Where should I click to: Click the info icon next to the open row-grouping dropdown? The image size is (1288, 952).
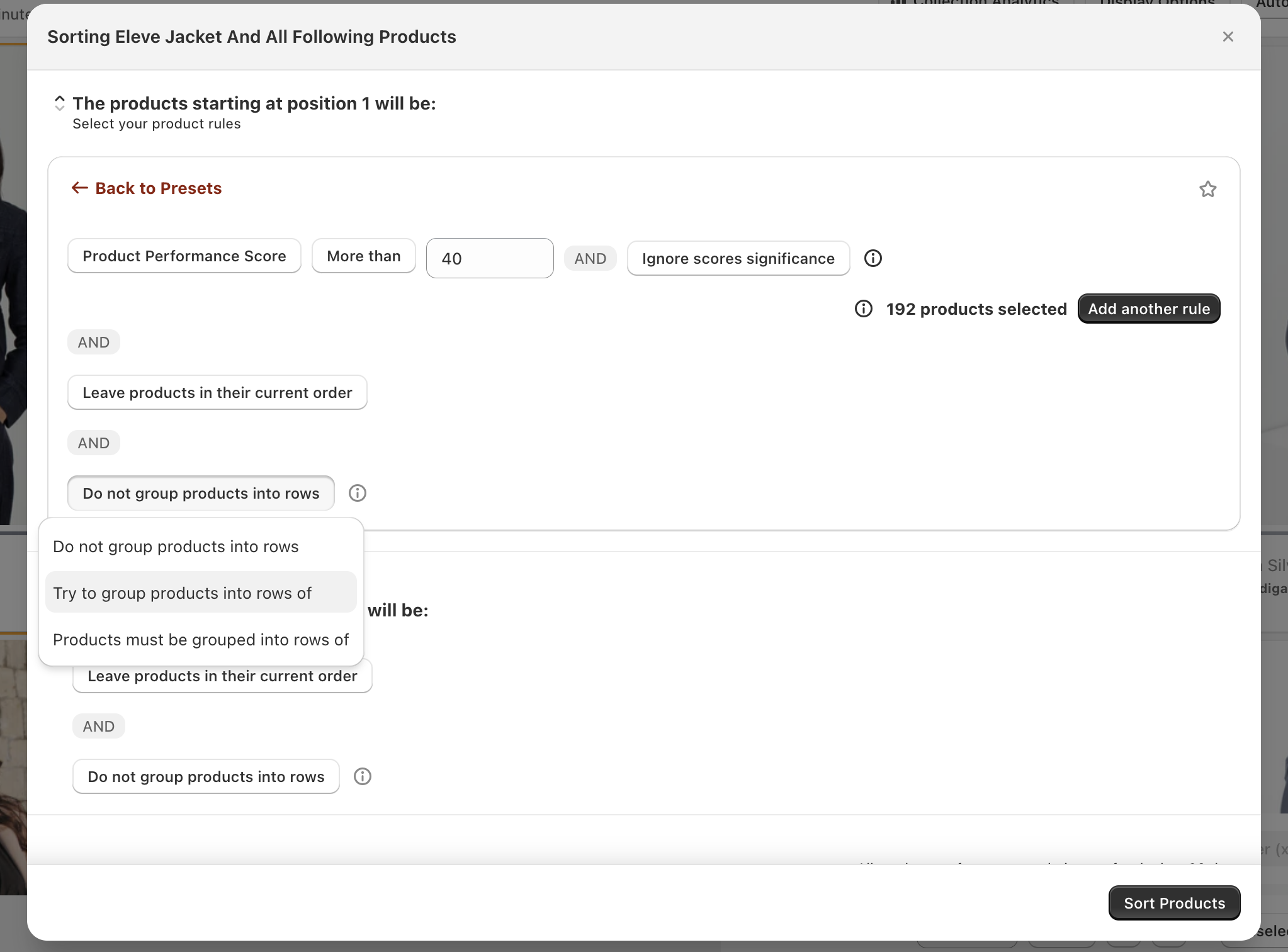pyautogui.click(x=358, y=493)
